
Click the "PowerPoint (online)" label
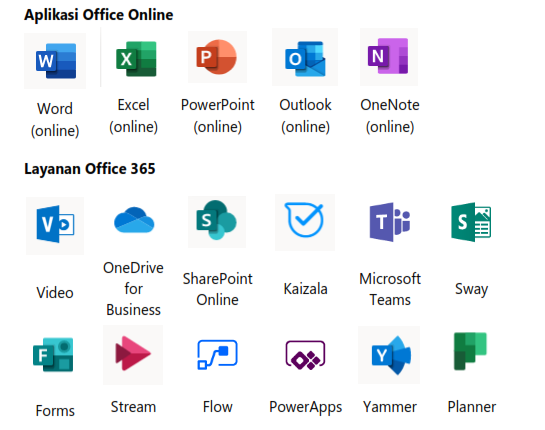tap(218, 116)
